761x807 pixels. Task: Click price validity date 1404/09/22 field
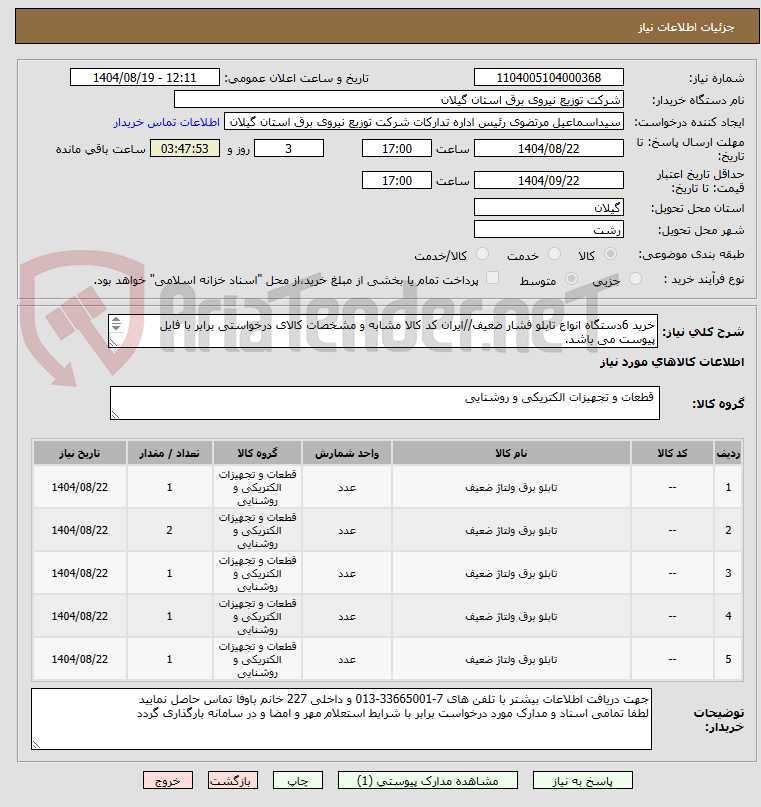pos(548,181)
